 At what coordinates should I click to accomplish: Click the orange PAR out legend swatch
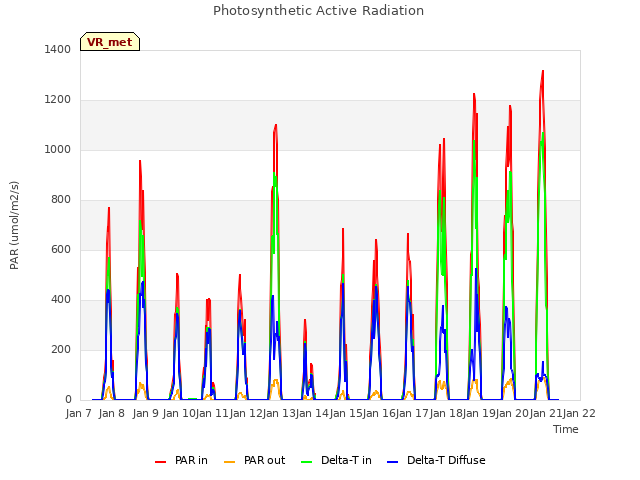pos(230,462)
